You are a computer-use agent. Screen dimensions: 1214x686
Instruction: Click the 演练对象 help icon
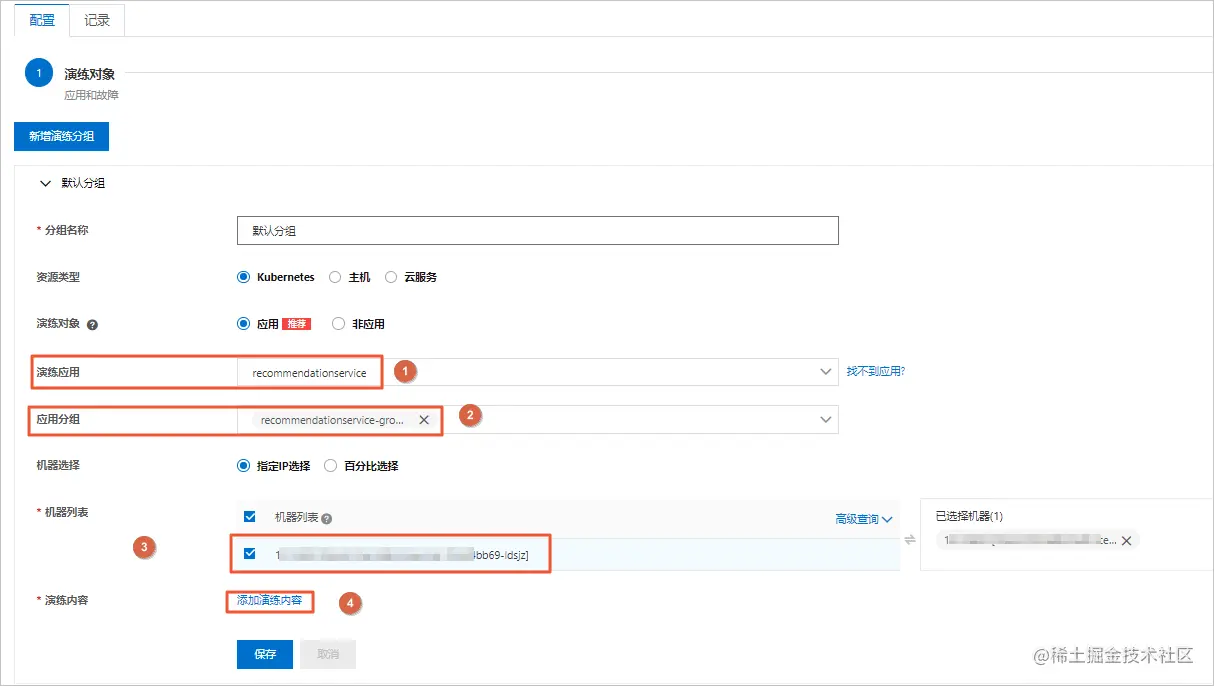click(x=92, y=325)
